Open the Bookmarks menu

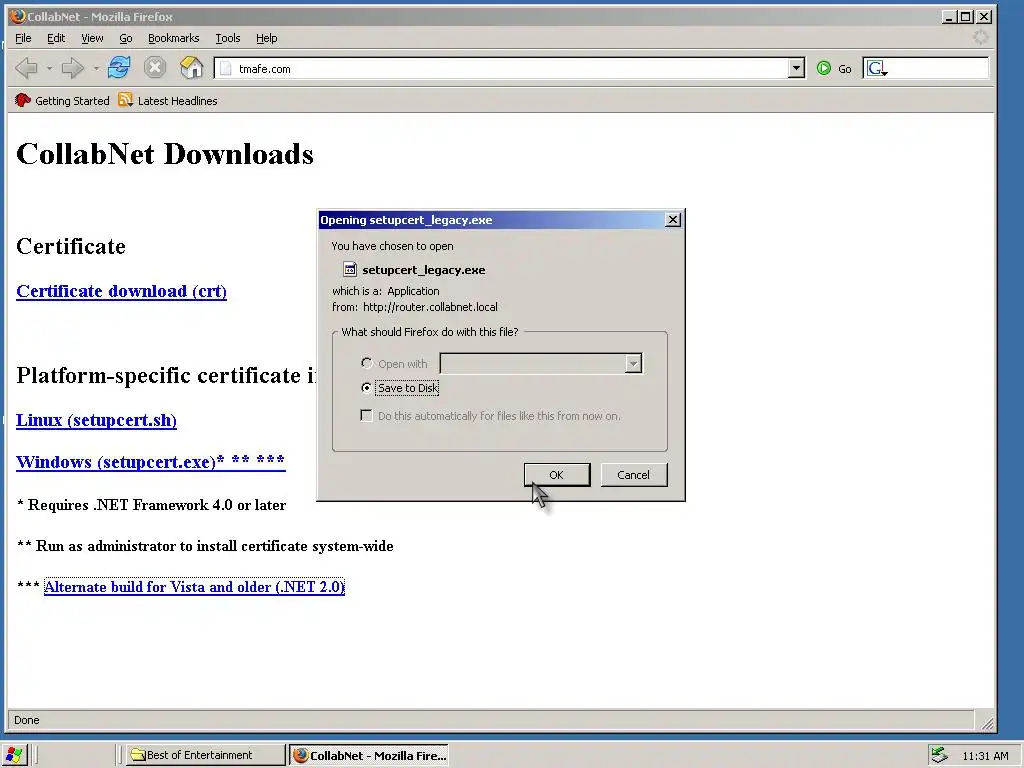click(x=173, y=38)
